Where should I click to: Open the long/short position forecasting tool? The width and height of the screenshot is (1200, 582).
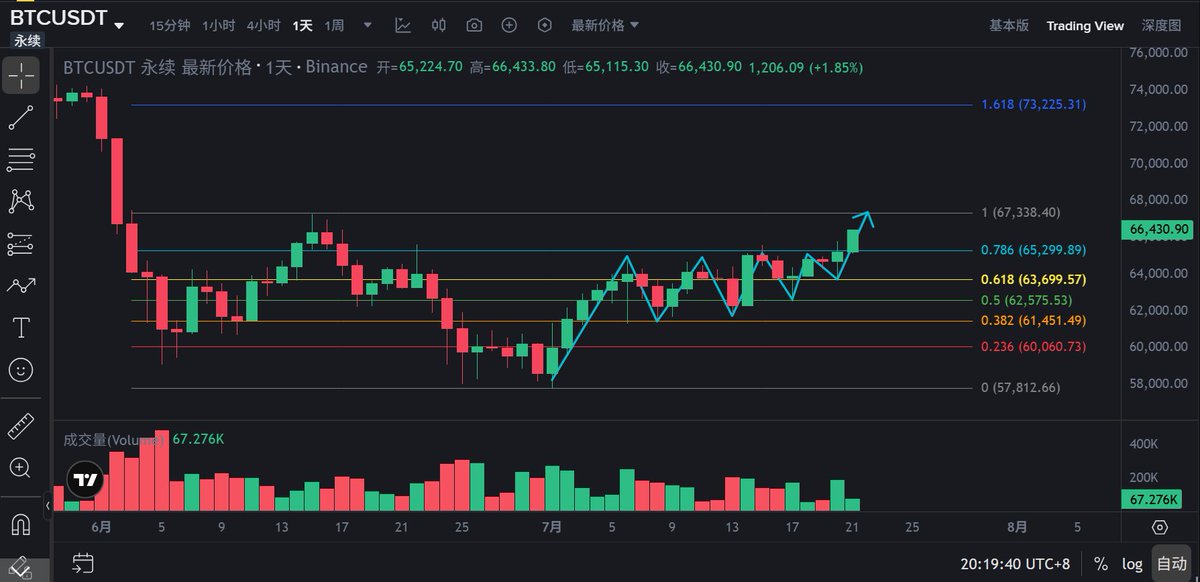[20, 243]
